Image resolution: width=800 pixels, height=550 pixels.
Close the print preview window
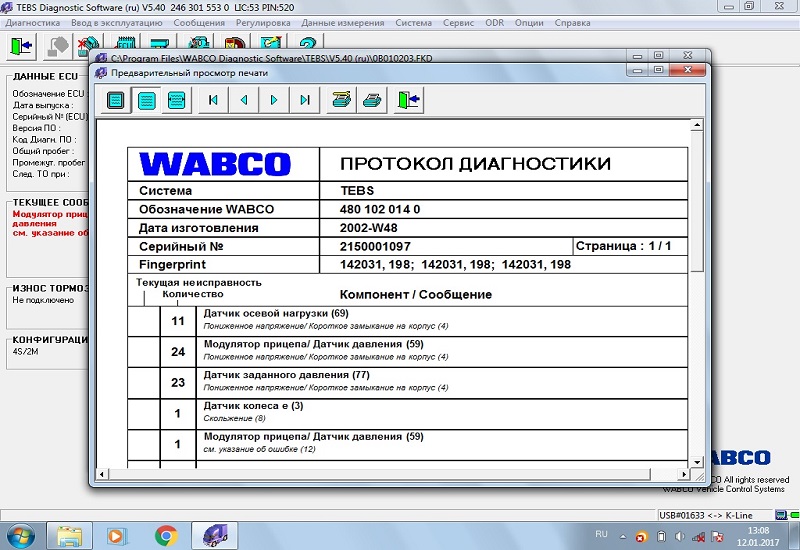point(688,69)
